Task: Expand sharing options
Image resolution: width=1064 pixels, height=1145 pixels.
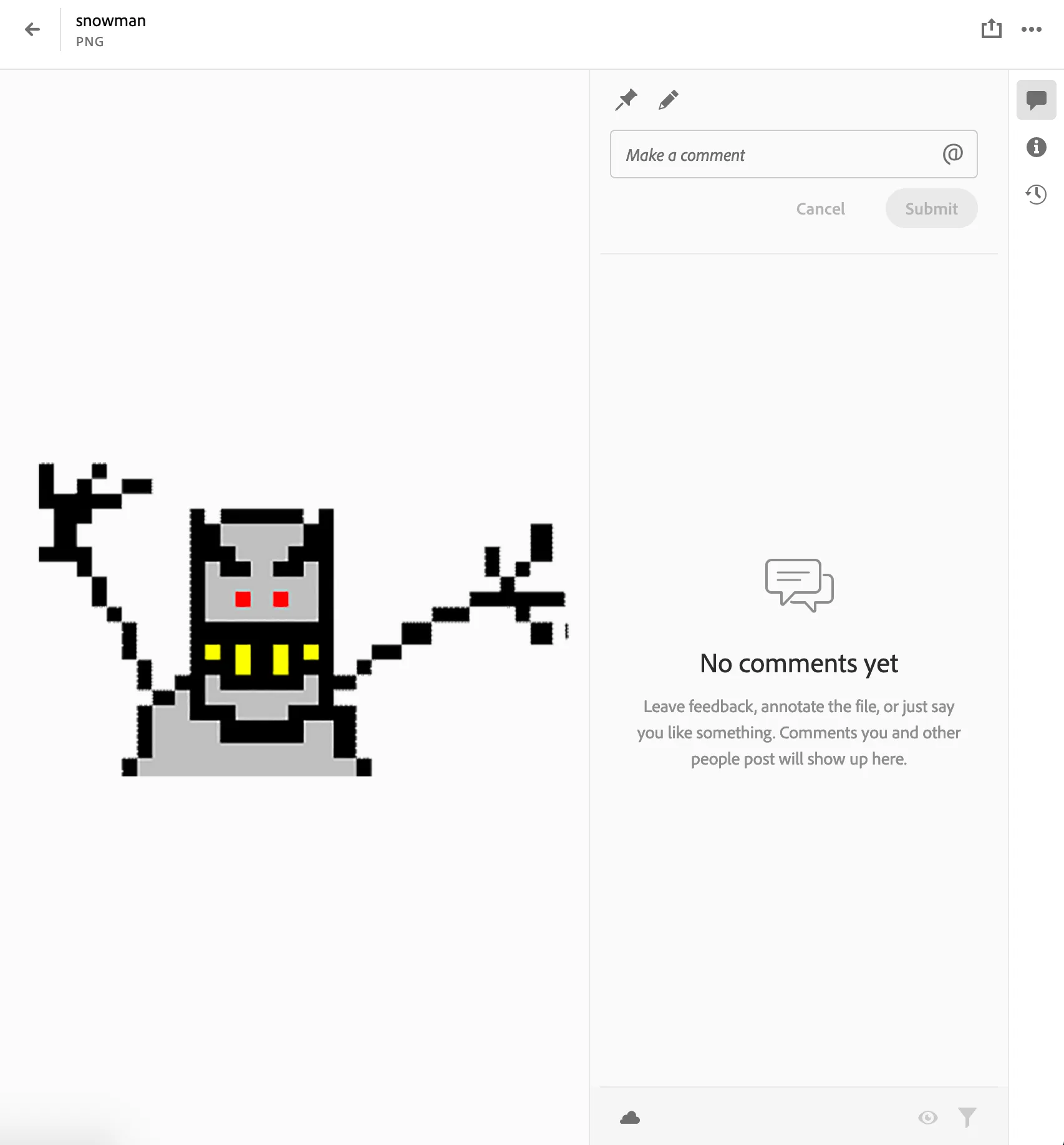Action: [992, 29]
